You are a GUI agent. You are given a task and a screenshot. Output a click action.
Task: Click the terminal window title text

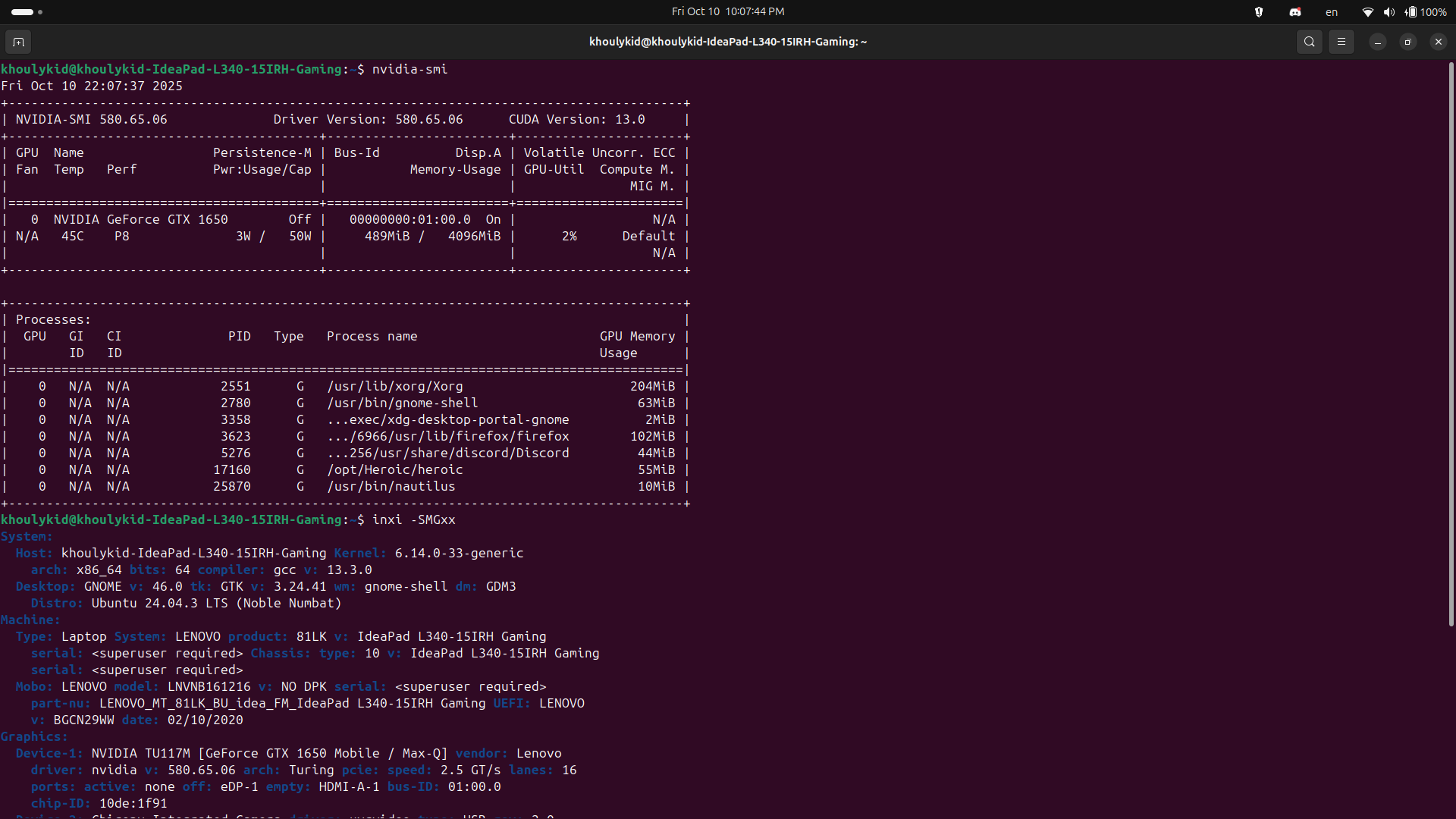[727, 42]
